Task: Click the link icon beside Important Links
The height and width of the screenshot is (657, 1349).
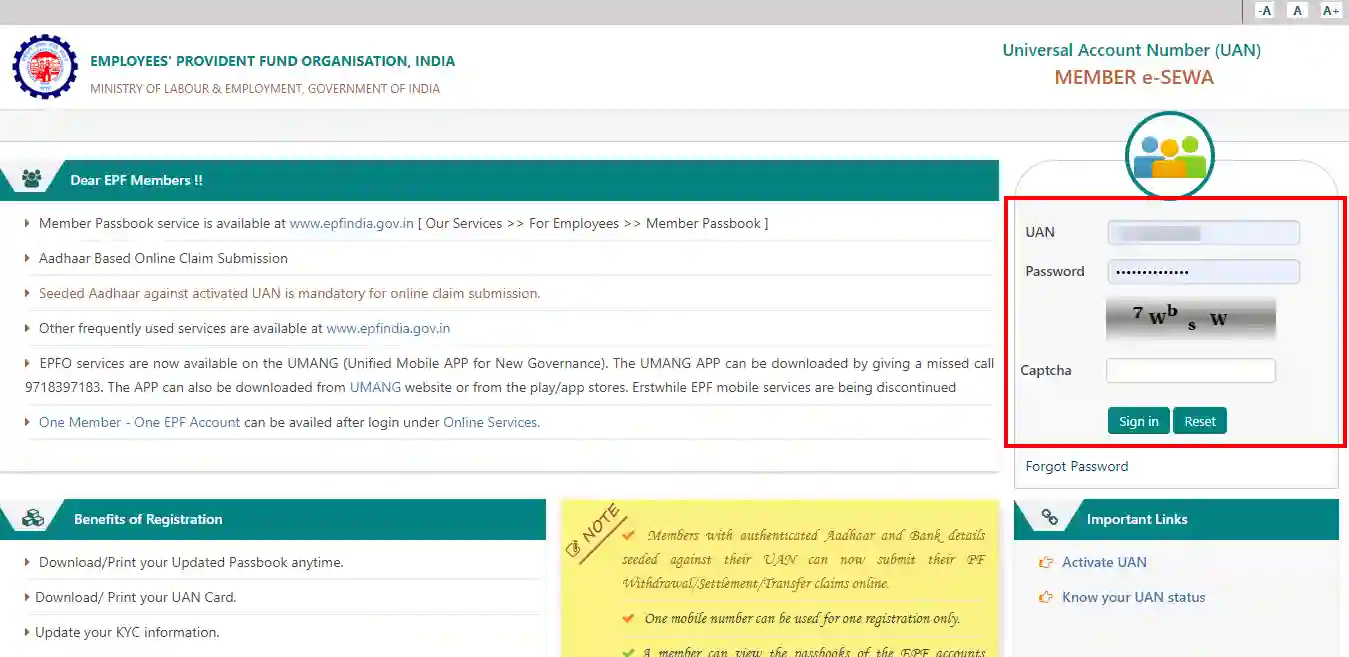Action: click(x=1049, y=516)
